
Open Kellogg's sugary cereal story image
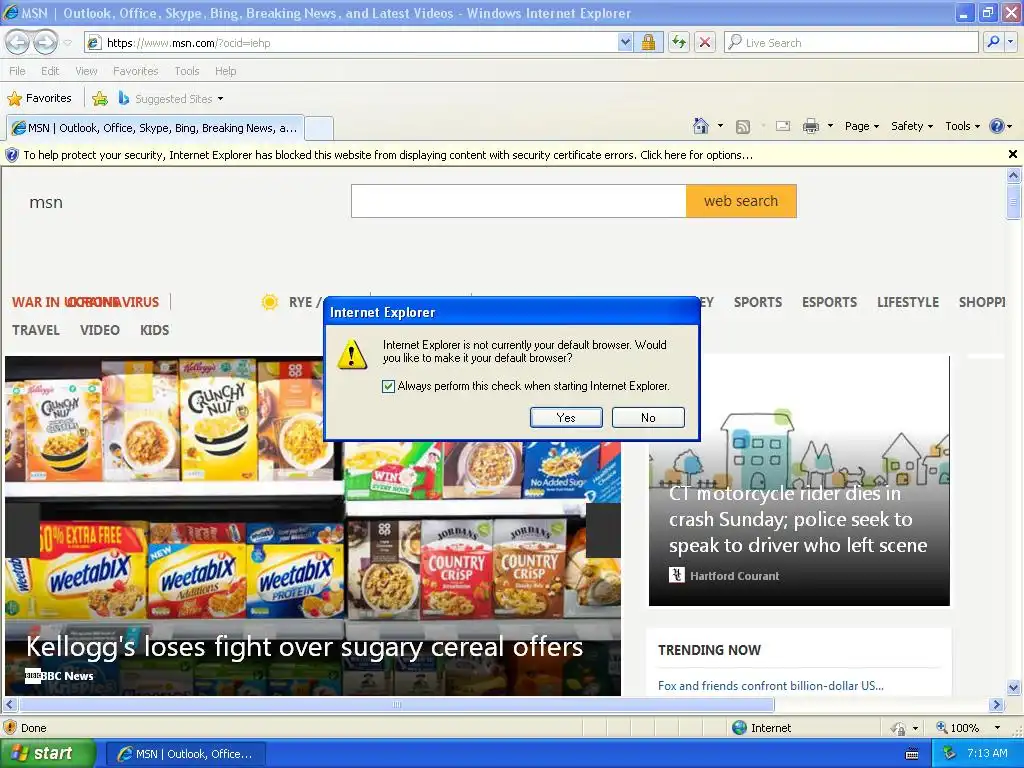pyautogui.click(x=313, y=526)
